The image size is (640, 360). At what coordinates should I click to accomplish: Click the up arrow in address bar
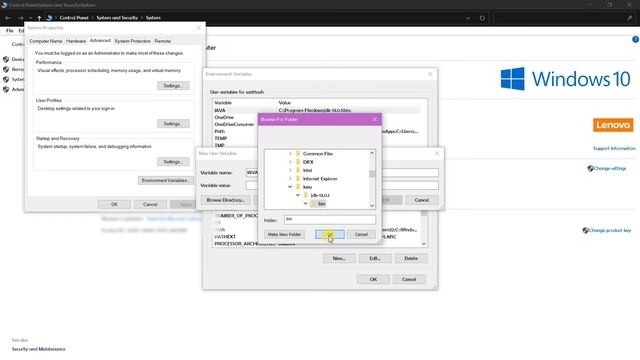click(x=39, y=18)
